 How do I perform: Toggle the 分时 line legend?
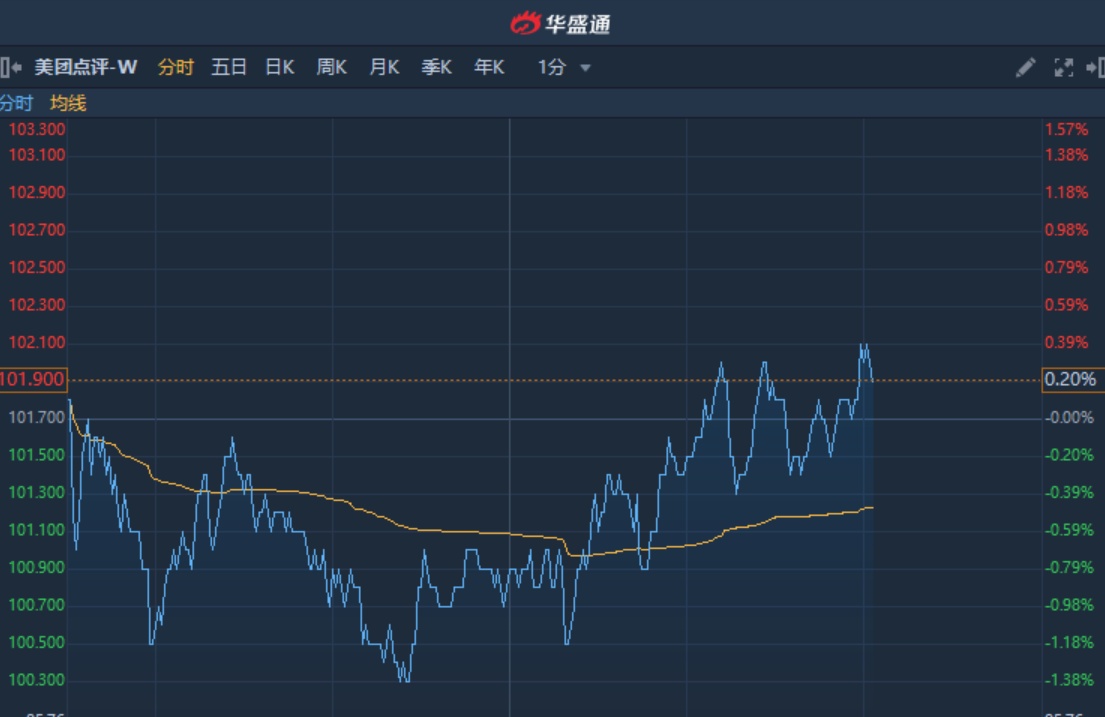16,103
